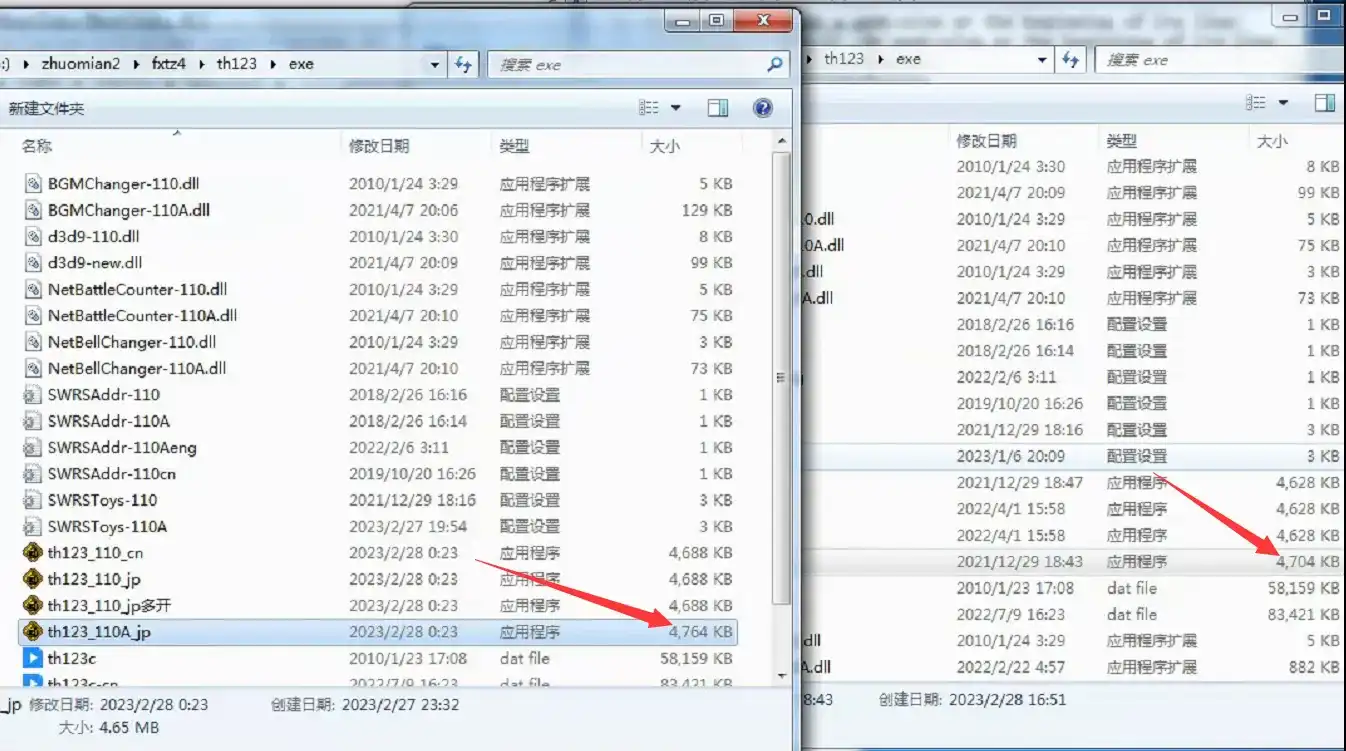Click the th123_110_jp application icon
Screen dimensions: 1346x751
coord(33,579)
